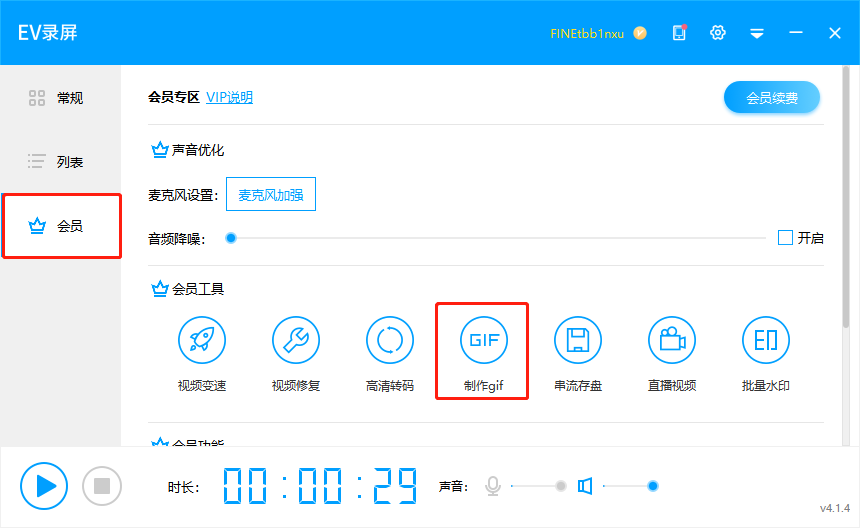
Task: Click the FINEtbb1nxu username
Action: pyautogui.click(x=587, y=34)
